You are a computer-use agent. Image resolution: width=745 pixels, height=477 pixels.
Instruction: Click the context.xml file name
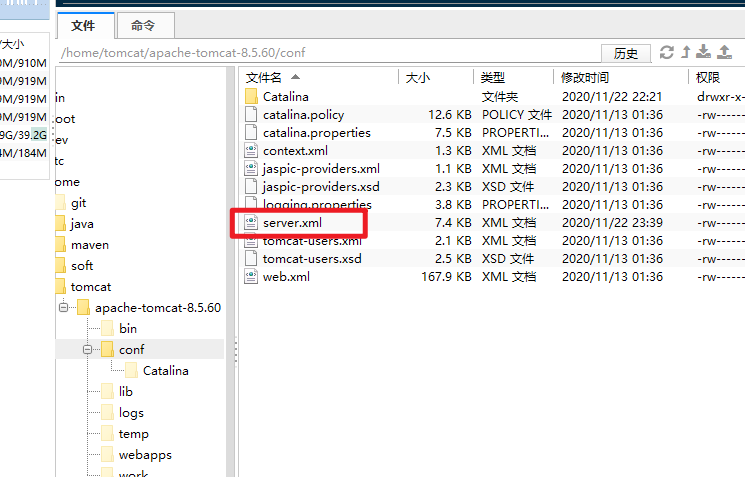click(x=295, y=151)
